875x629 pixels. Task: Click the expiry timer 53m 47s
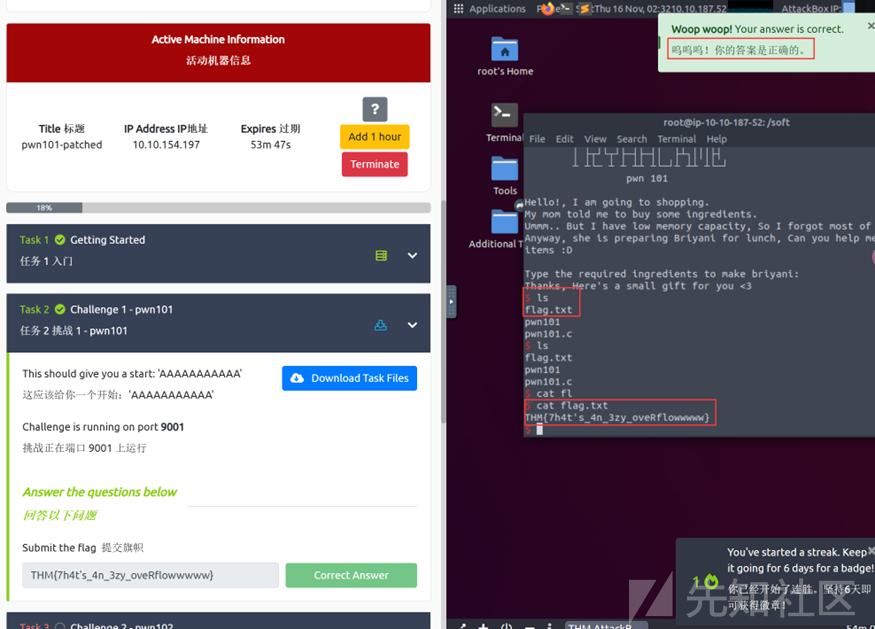pyautogui.click(x=270, y=145)
